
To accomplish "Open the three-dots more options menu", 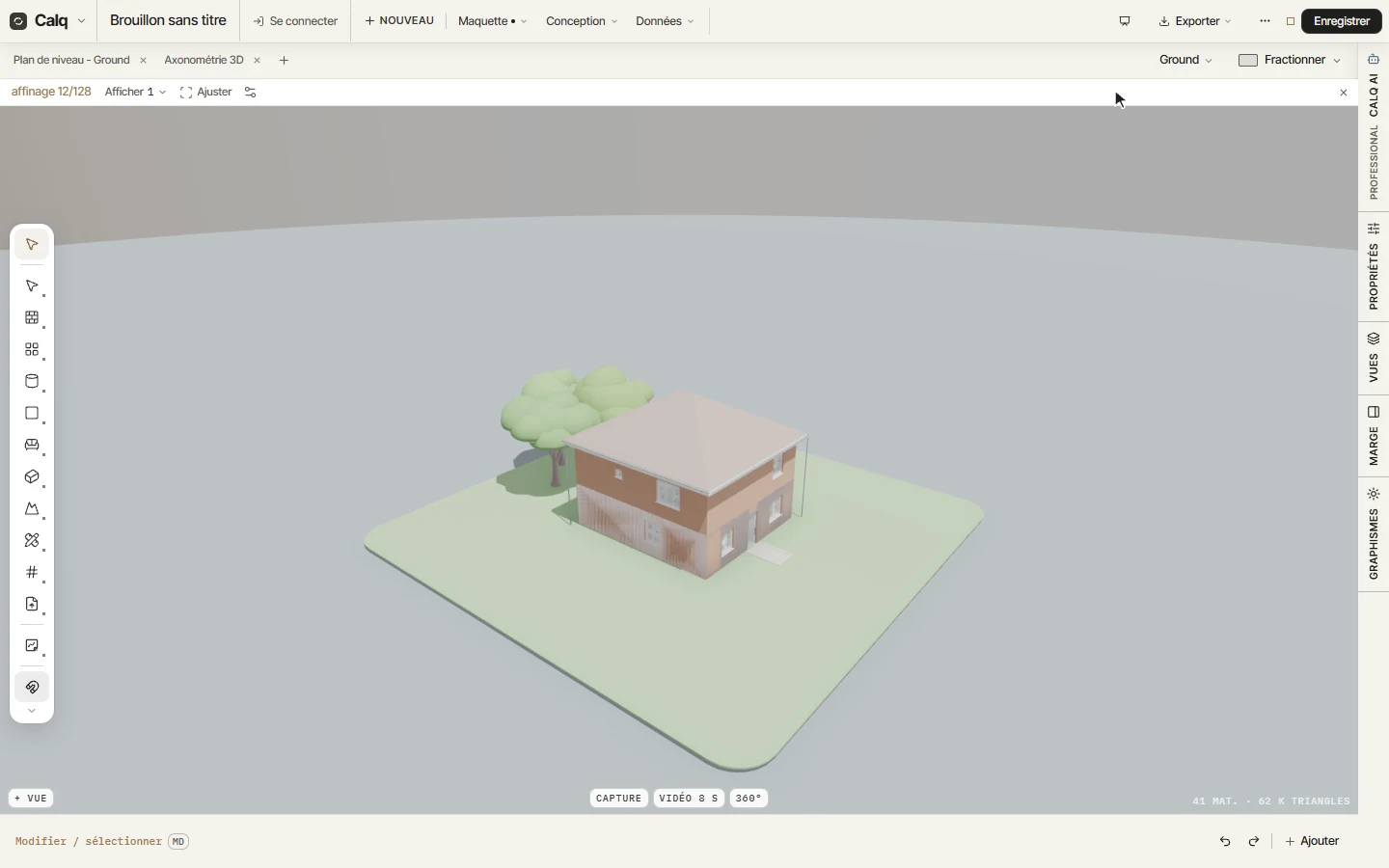I will pos(1265,21).
